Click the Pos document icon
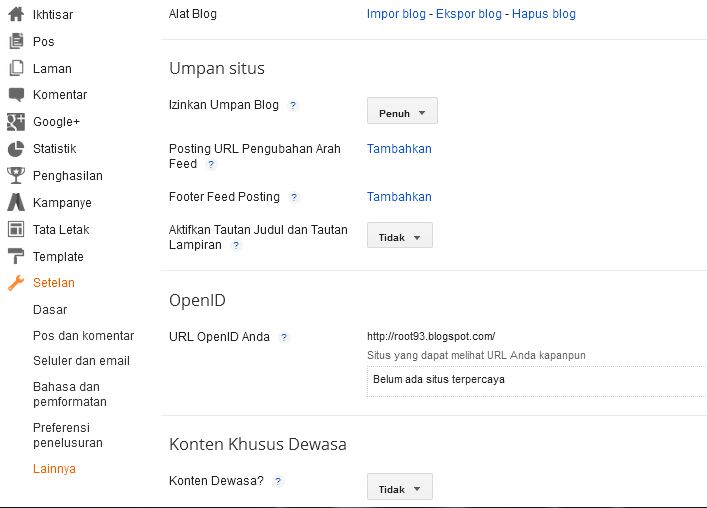 (x=15, y=42)
